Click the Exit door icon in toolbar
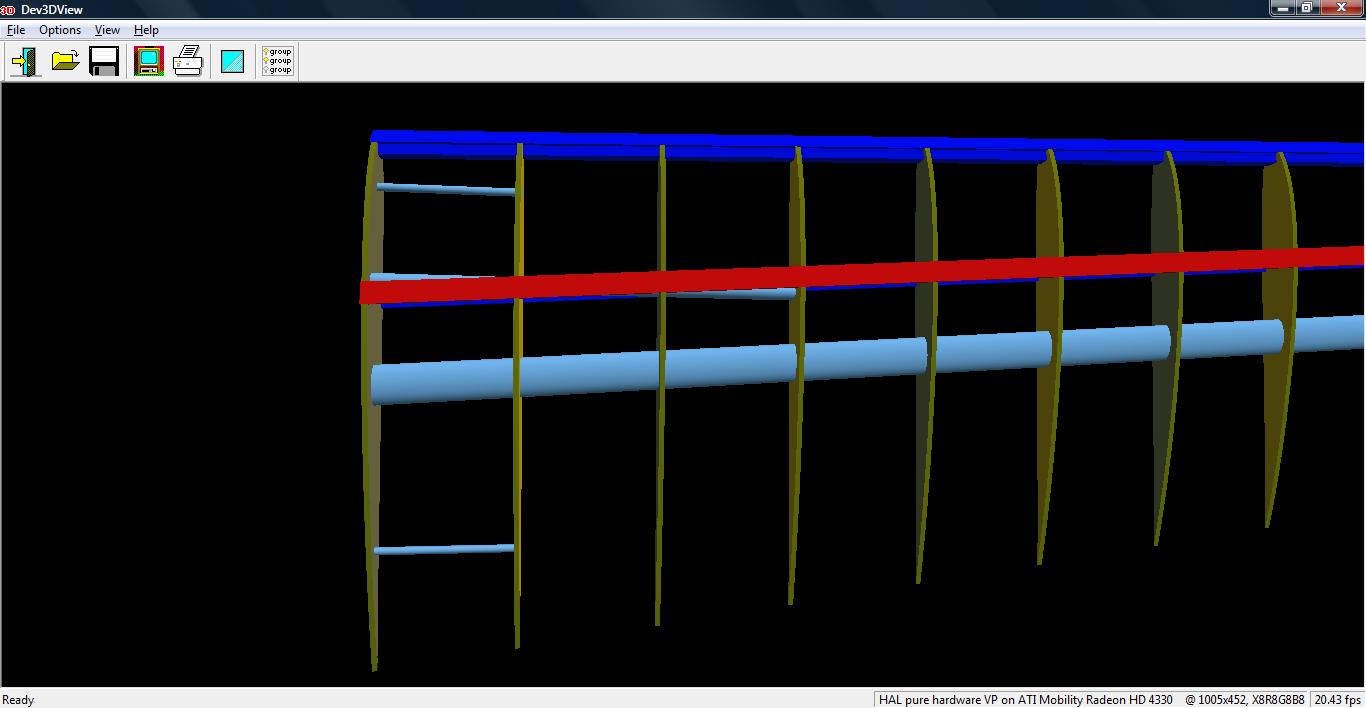This screenshot has width=1366, height=708. [25, 62]
